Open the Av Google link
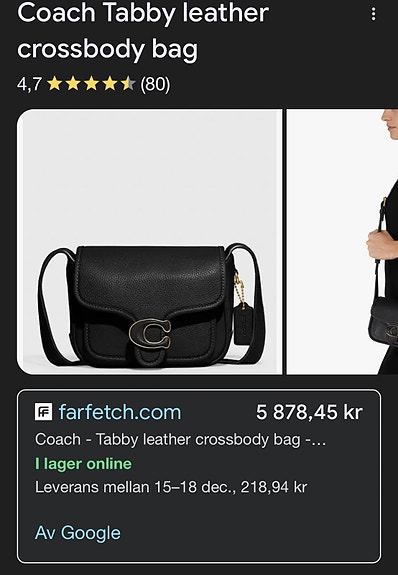 [78, 532]
